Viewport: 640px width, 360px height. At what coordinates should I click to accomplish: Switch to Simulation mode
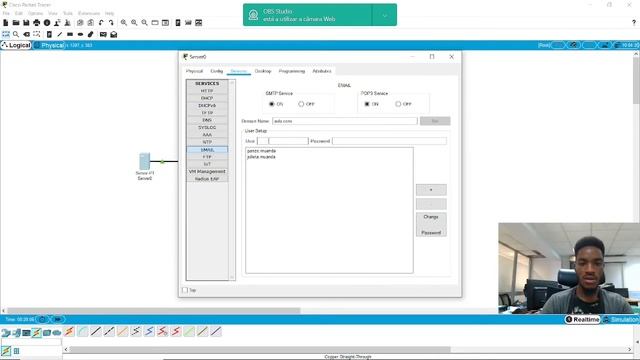click(x=620, y=319)
